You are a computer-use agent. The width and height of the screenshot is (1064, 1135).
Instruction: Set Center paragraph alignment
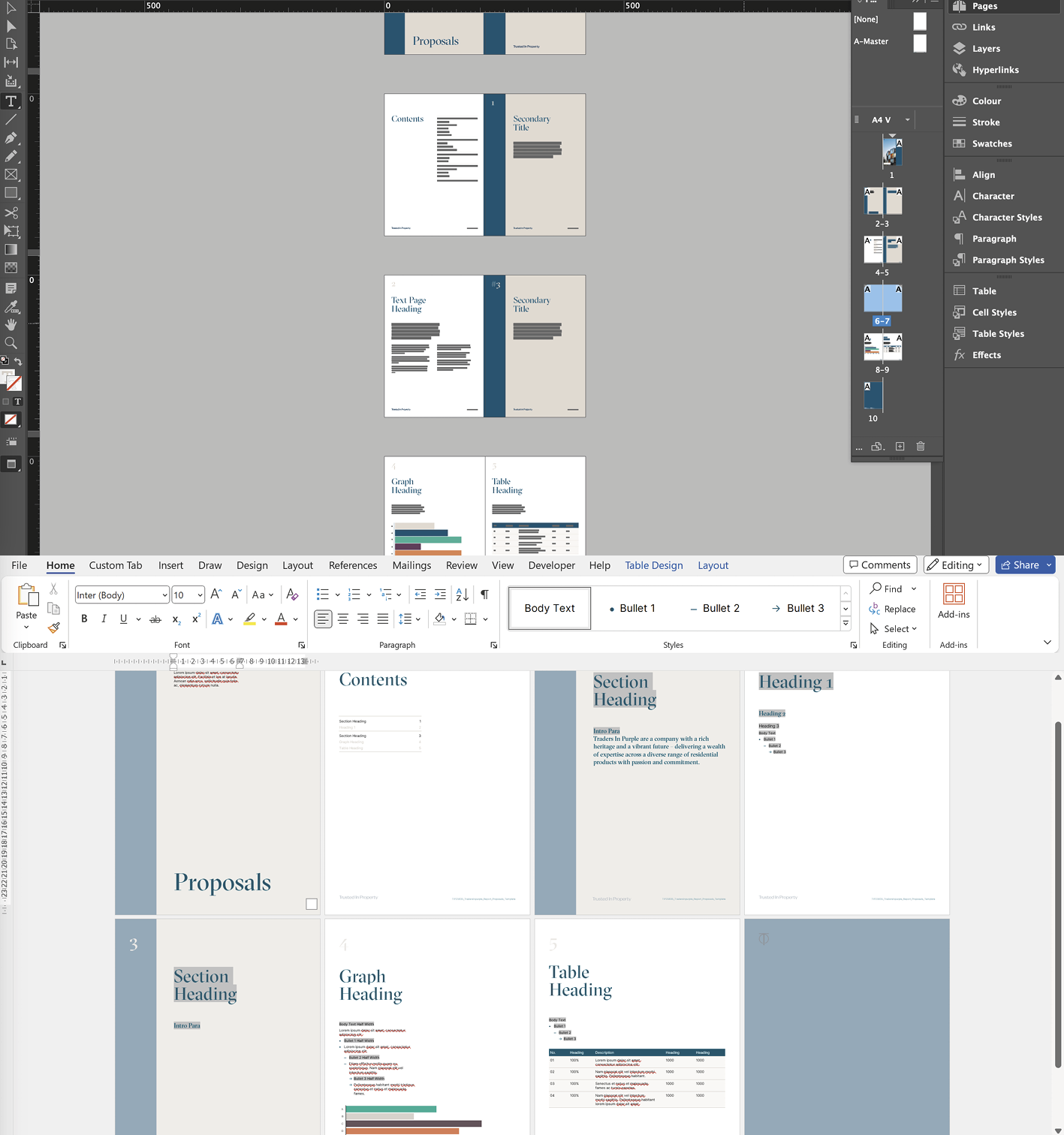click(x=343, y=619)
